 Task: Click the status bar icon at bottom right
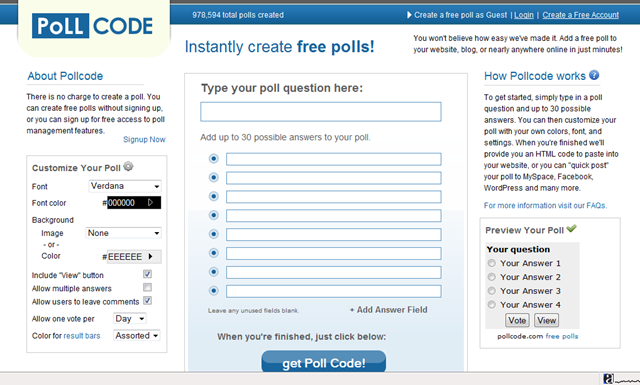pos(608,379)
